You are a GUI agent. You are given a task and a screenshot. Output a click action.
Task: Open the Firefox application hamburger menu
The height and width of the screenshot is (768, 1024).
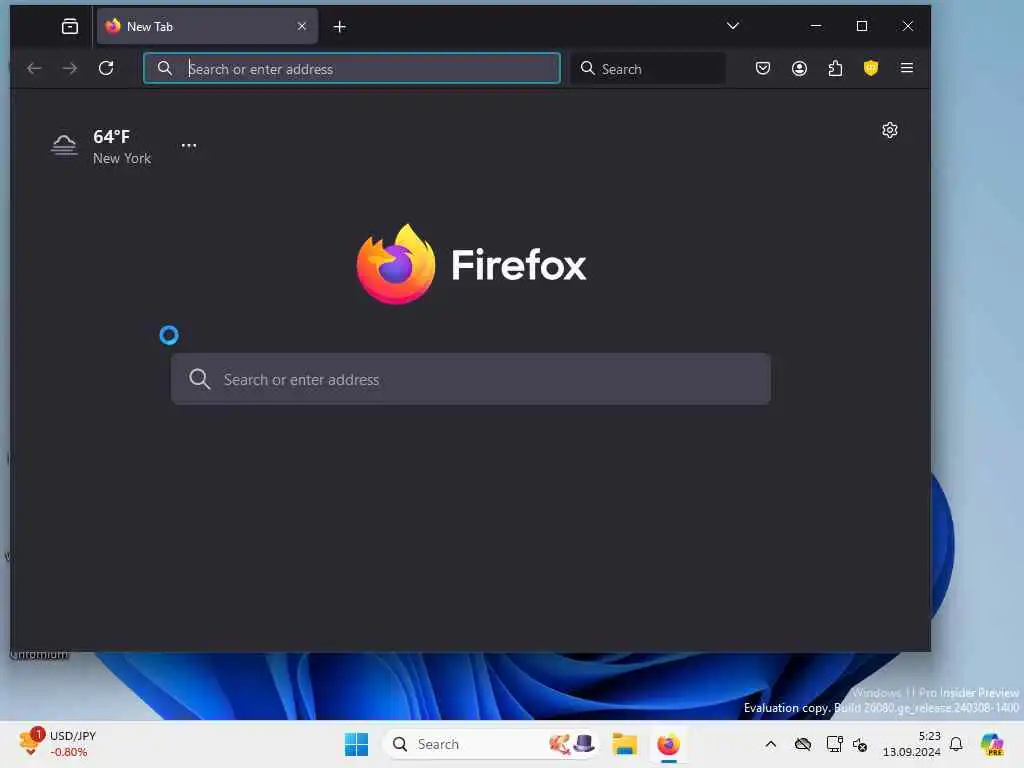[x=906, y=68]
